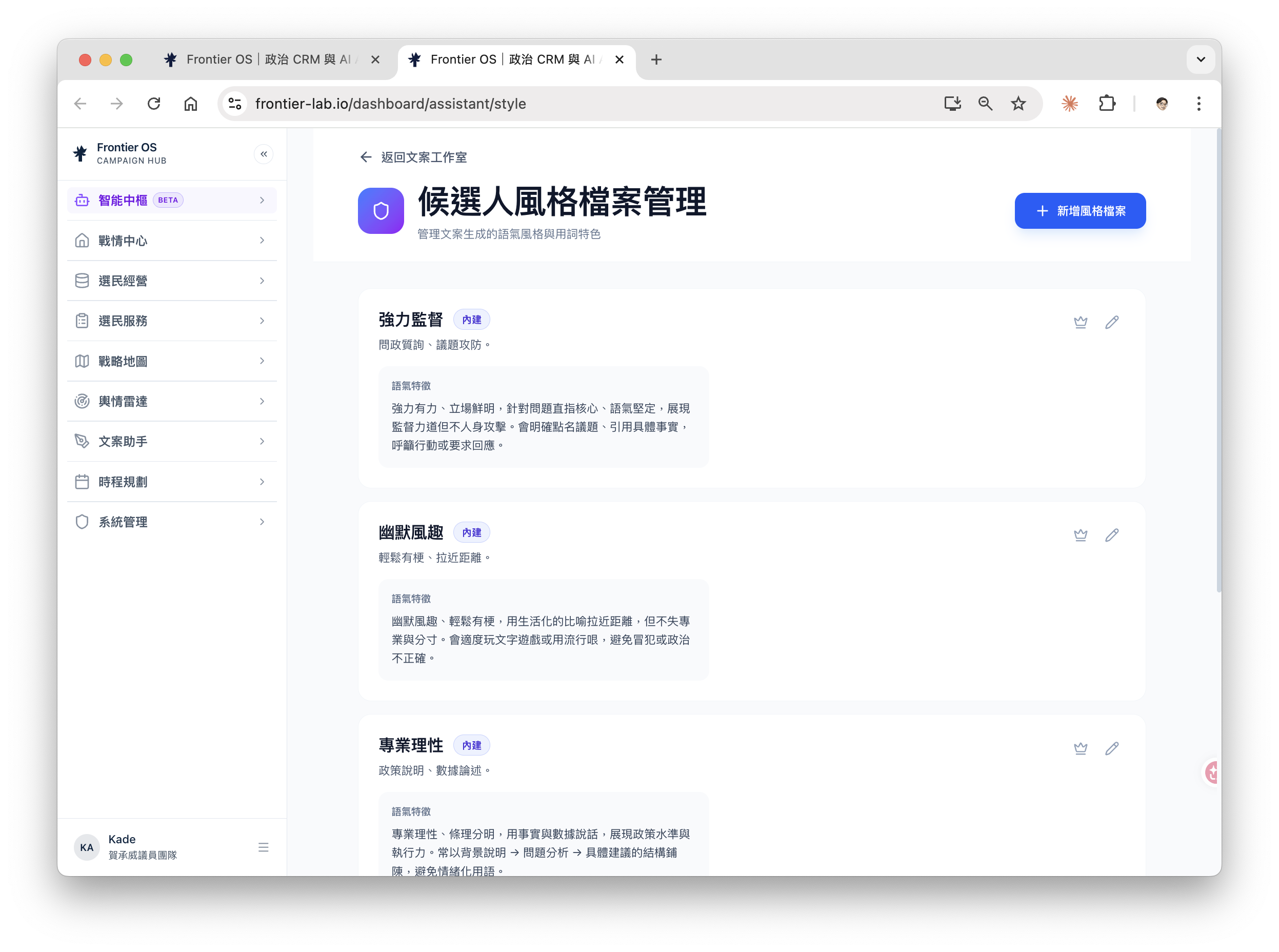1279x952 pixels.
Task: View site information in address bar
Action: (x=235, y=104)
